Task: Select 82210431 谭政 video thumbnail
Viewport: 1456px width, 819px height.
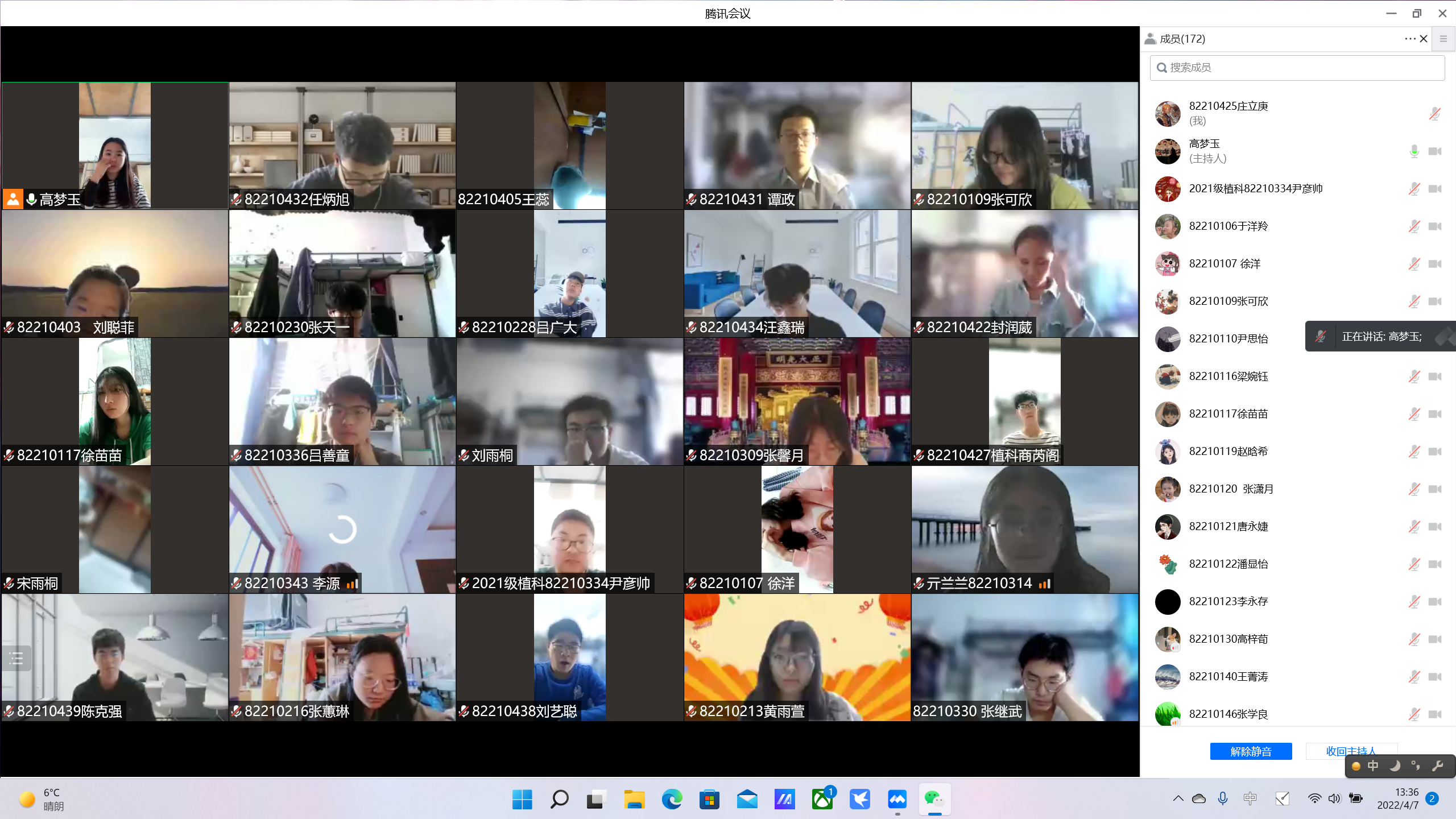Action: pos(797,146)
